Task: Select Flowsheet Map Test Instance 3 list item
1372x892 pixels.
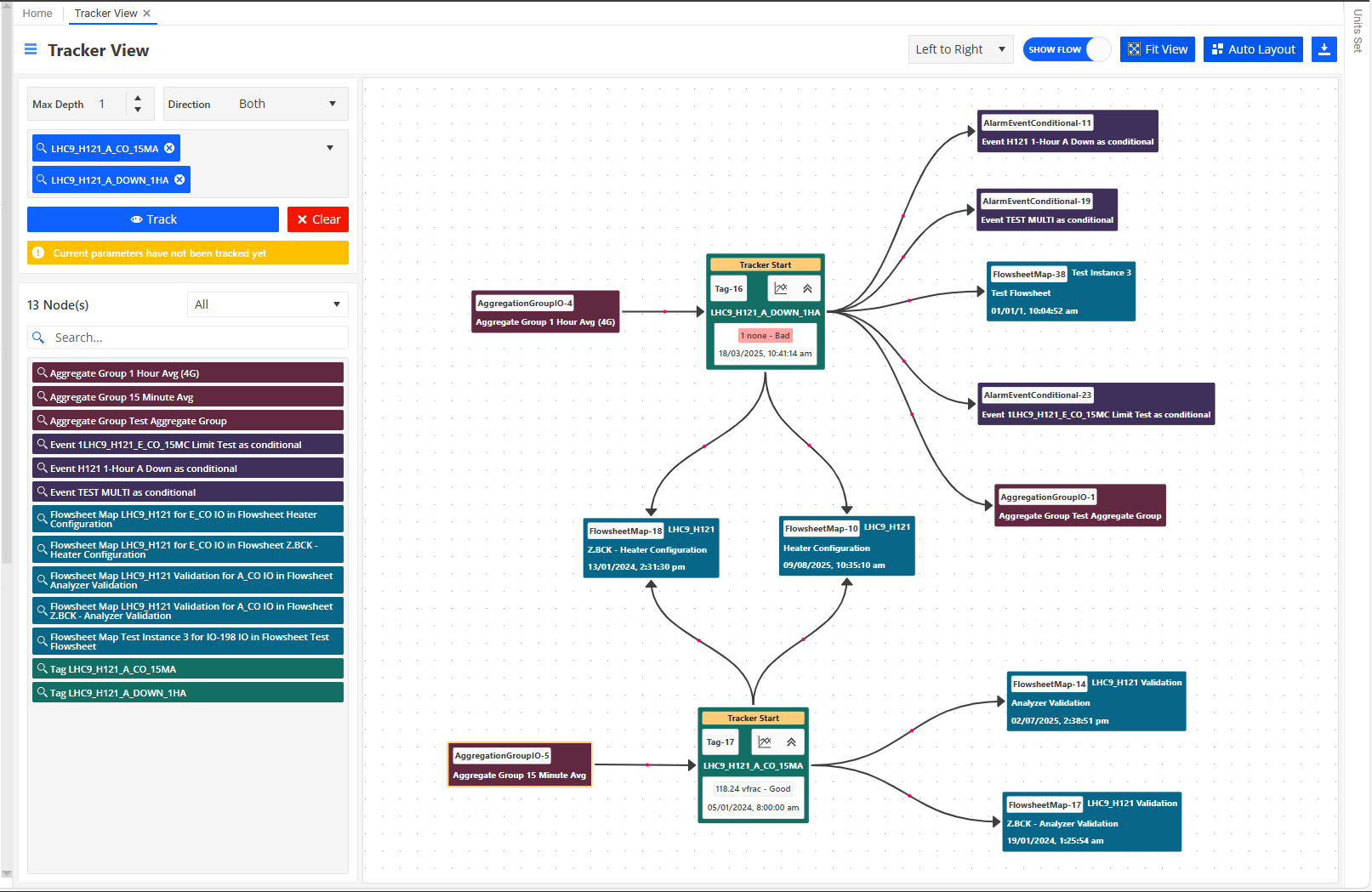Action: pos(188,641)
